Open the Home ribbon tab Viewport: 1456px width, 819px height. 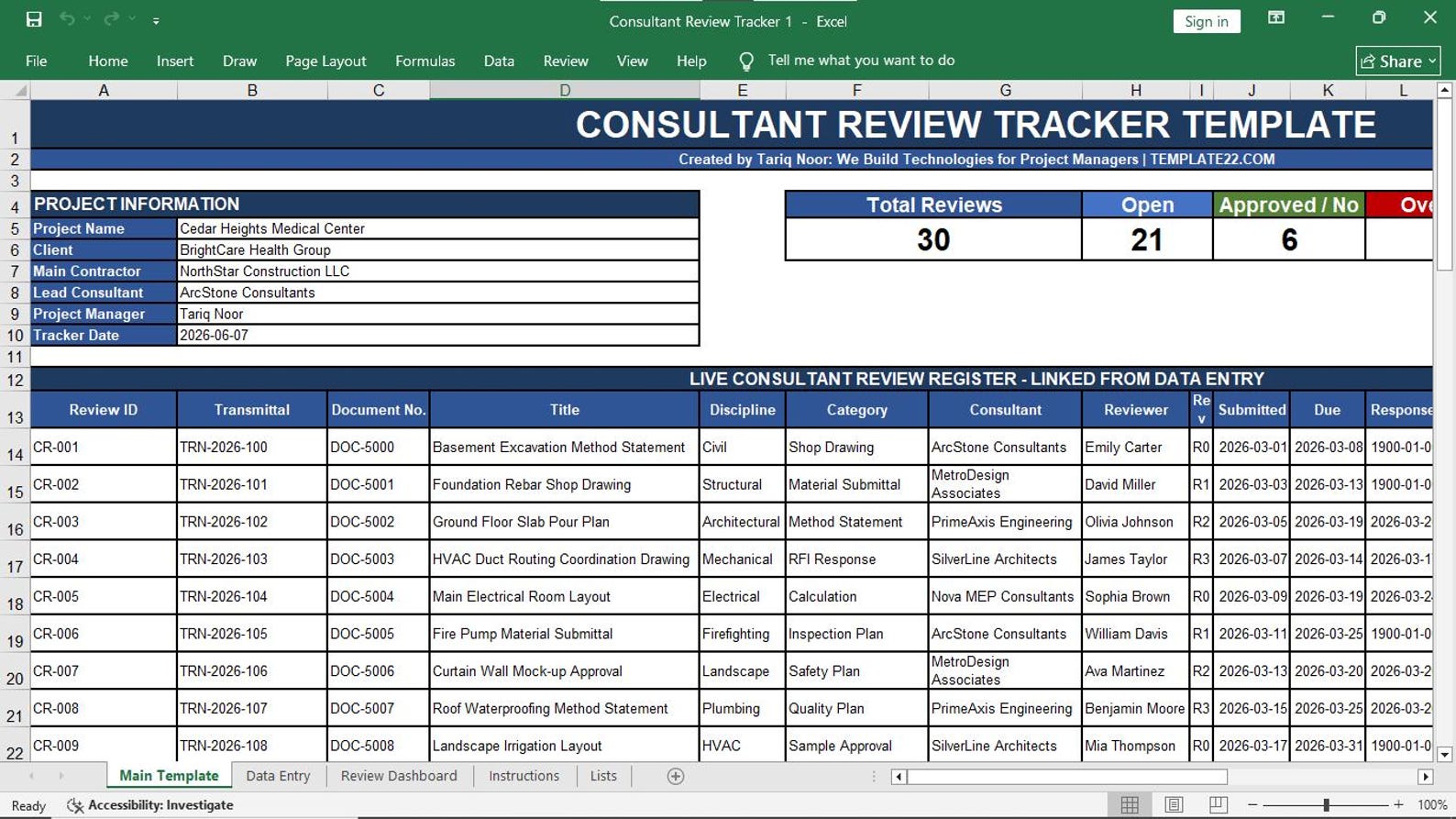(x=108, y=61)
